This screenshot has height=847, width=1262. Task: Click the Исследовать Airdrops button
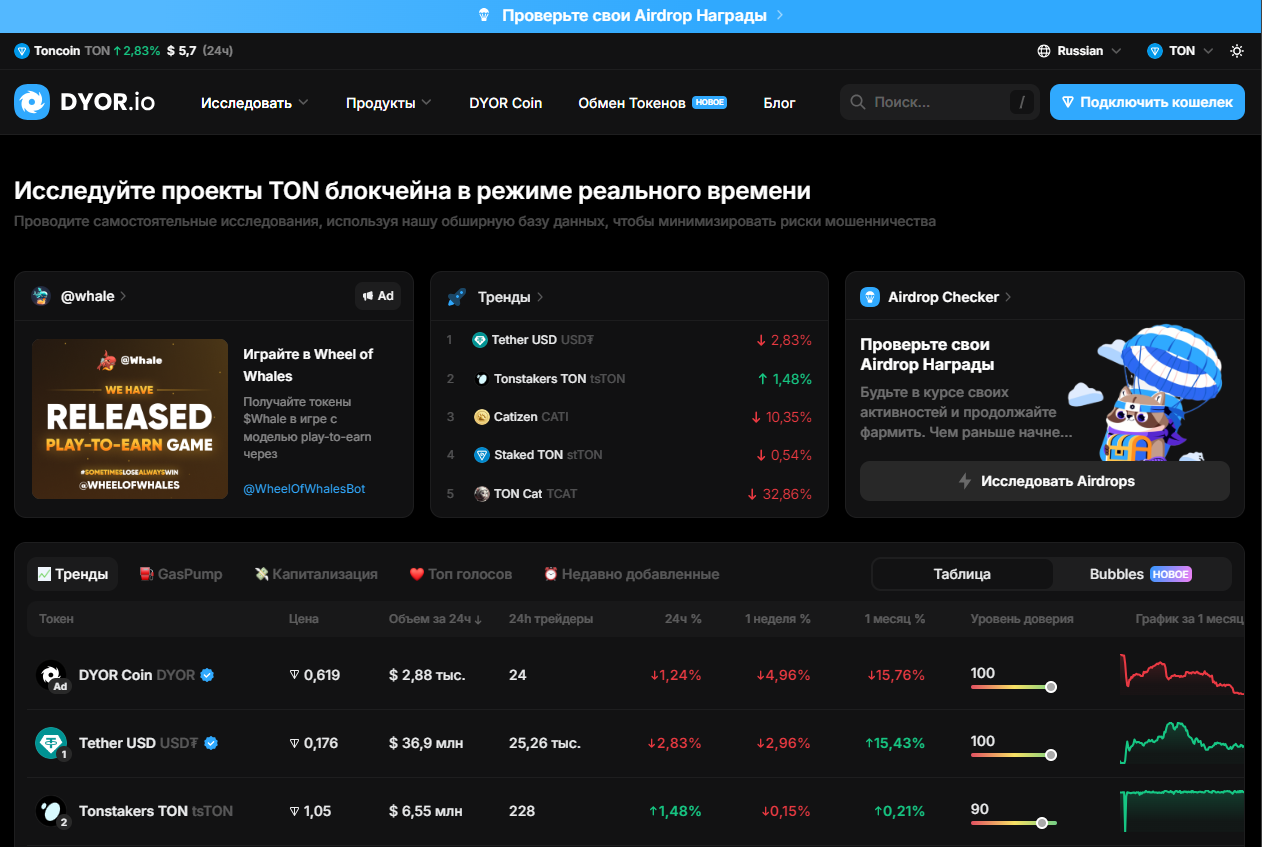tap(1045, 481)
